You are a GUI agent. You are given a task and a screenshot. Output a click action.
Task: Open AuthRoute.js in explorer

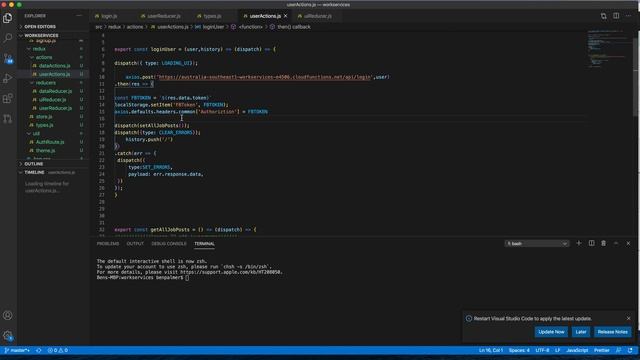50,142
